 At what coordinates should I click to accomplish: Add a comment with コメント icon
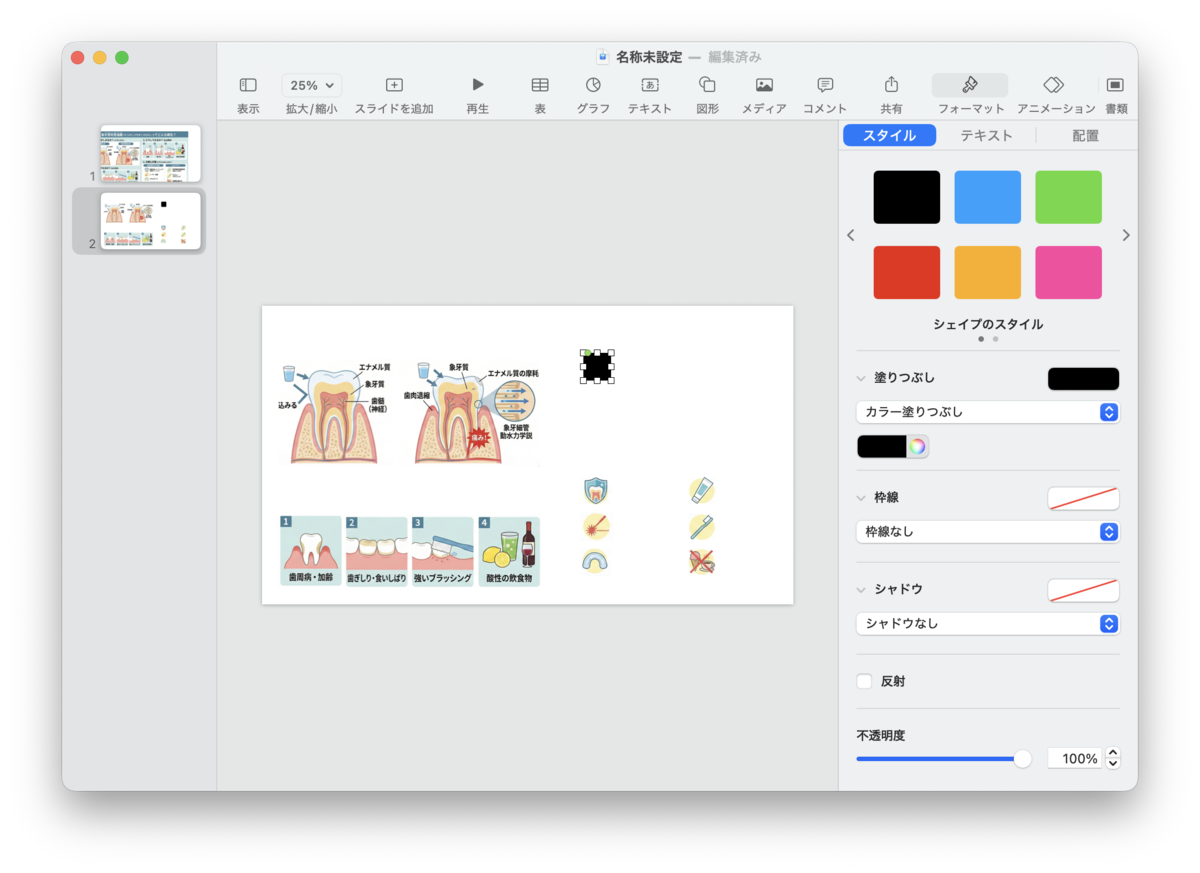[825, 86]
